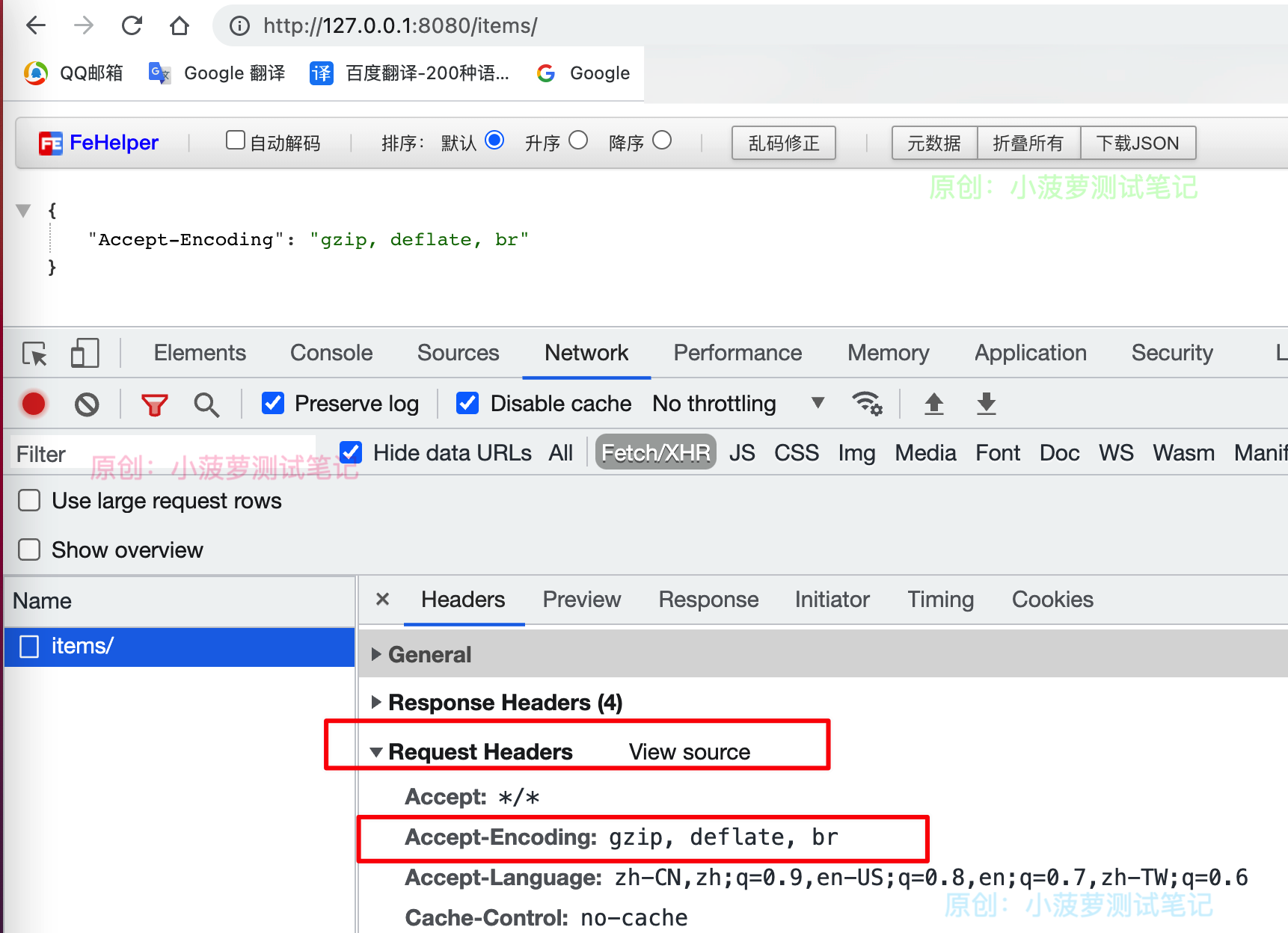
Task: Select the CSS request type filter
Action: [797, 453]
